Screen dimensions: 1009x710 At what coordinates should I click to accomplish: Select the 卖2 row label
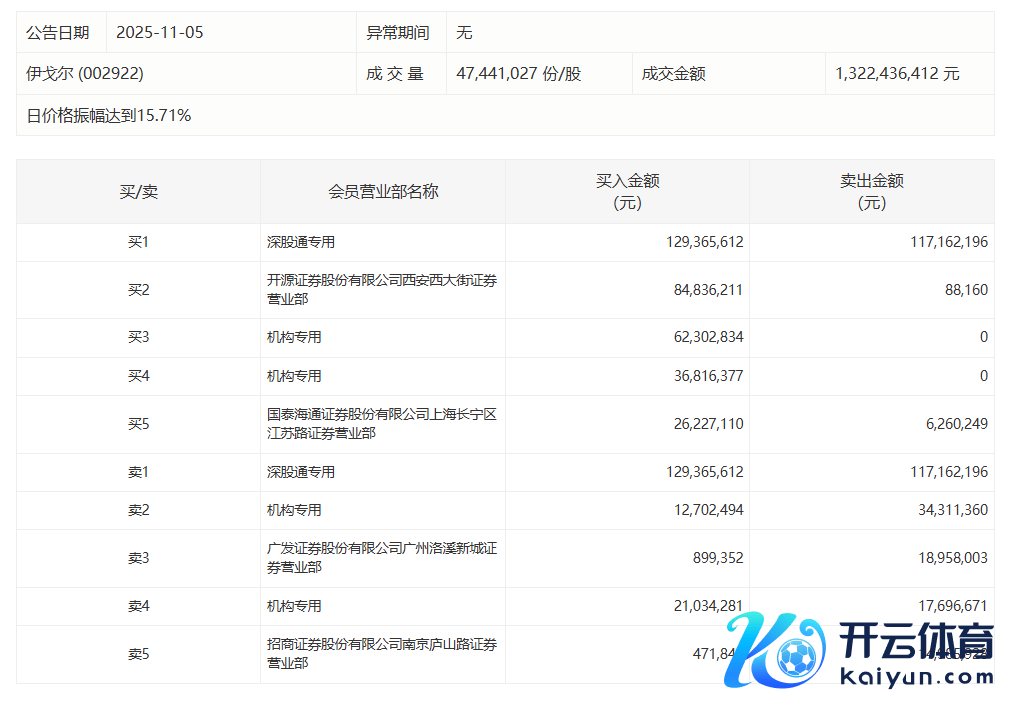point(138,510)
